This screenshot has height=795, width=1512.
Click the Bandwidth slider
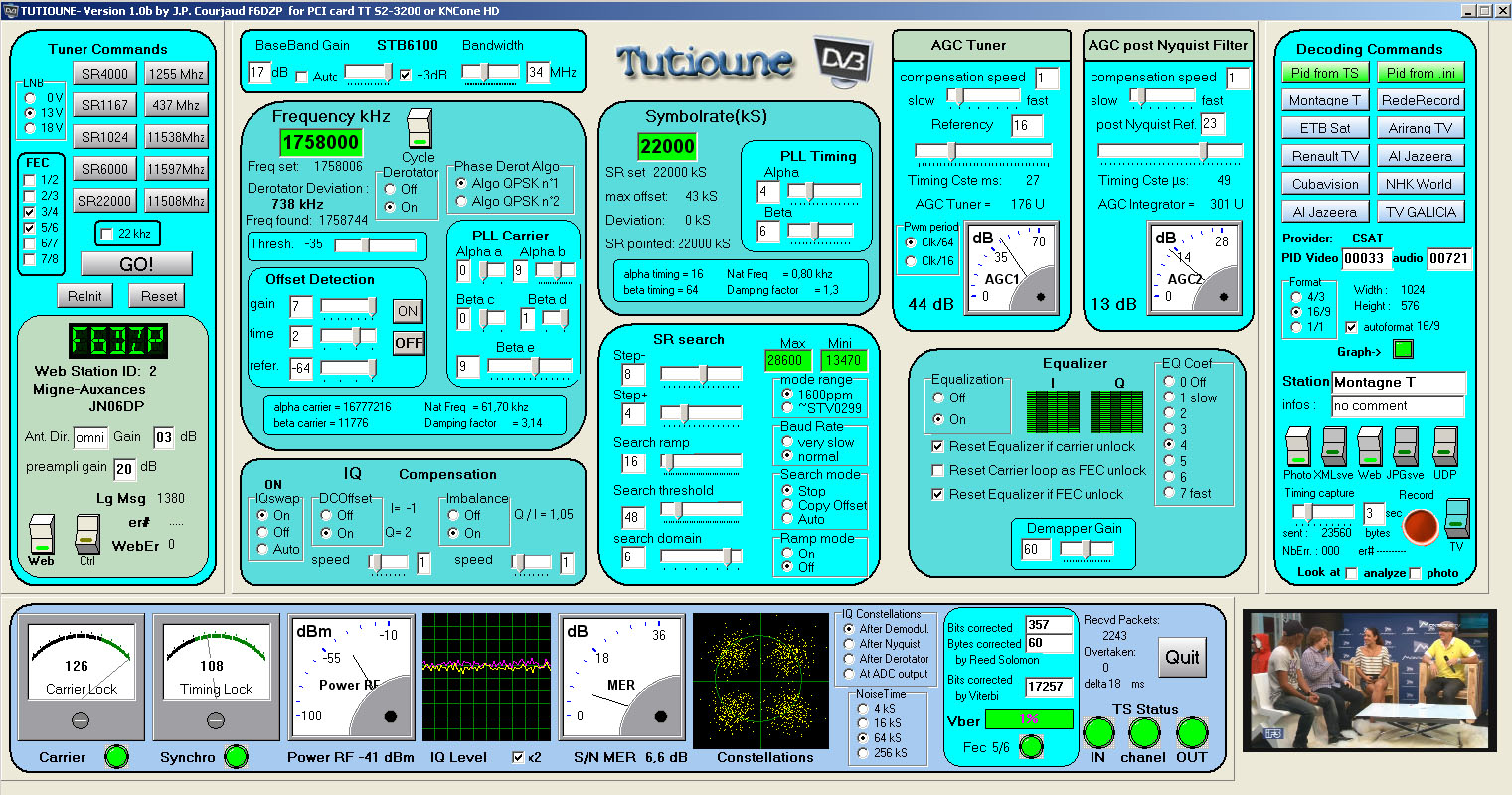(x=490, y=73)
